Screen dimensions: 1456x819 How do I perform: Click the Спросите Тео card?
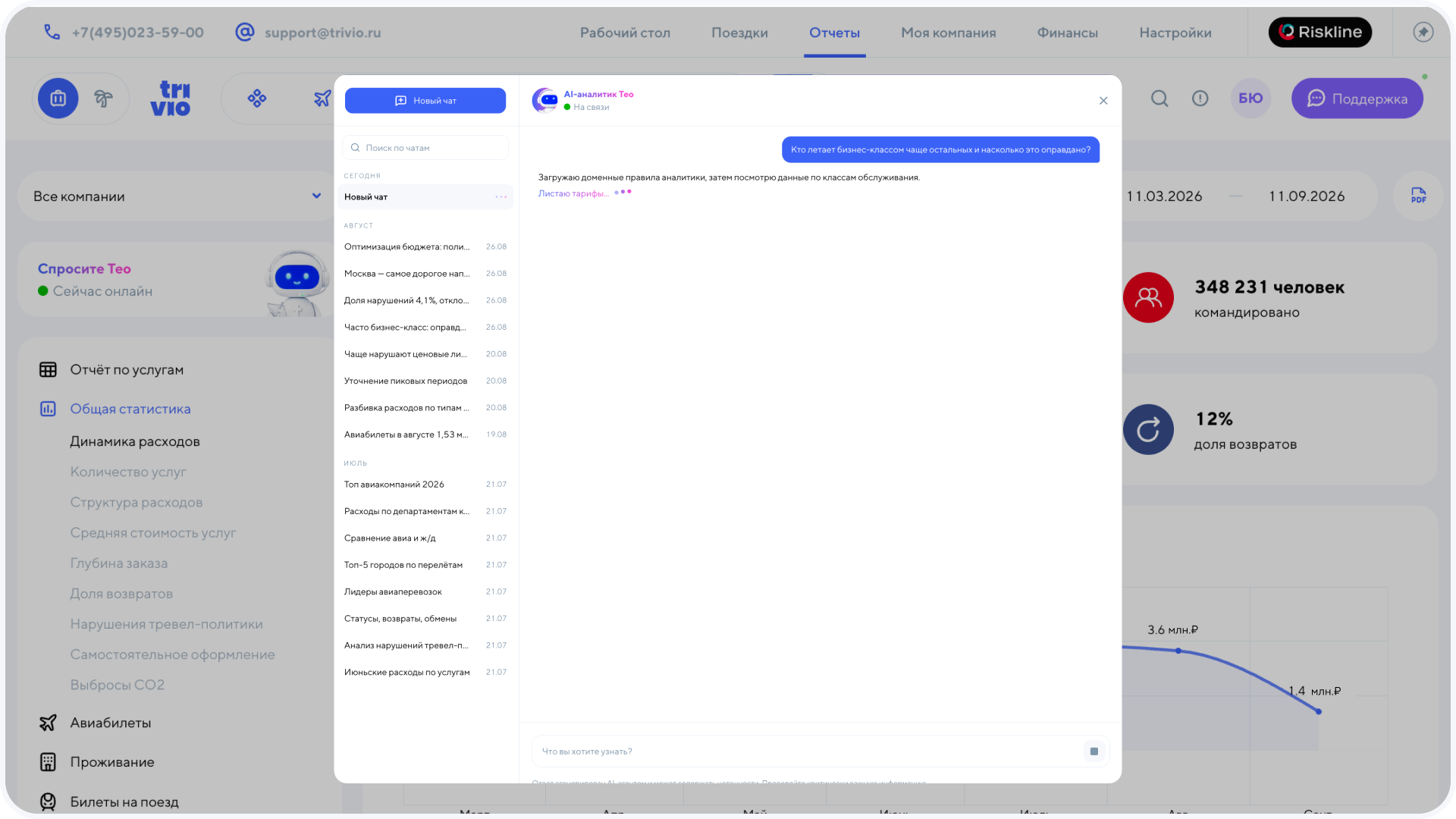[177, 279]
